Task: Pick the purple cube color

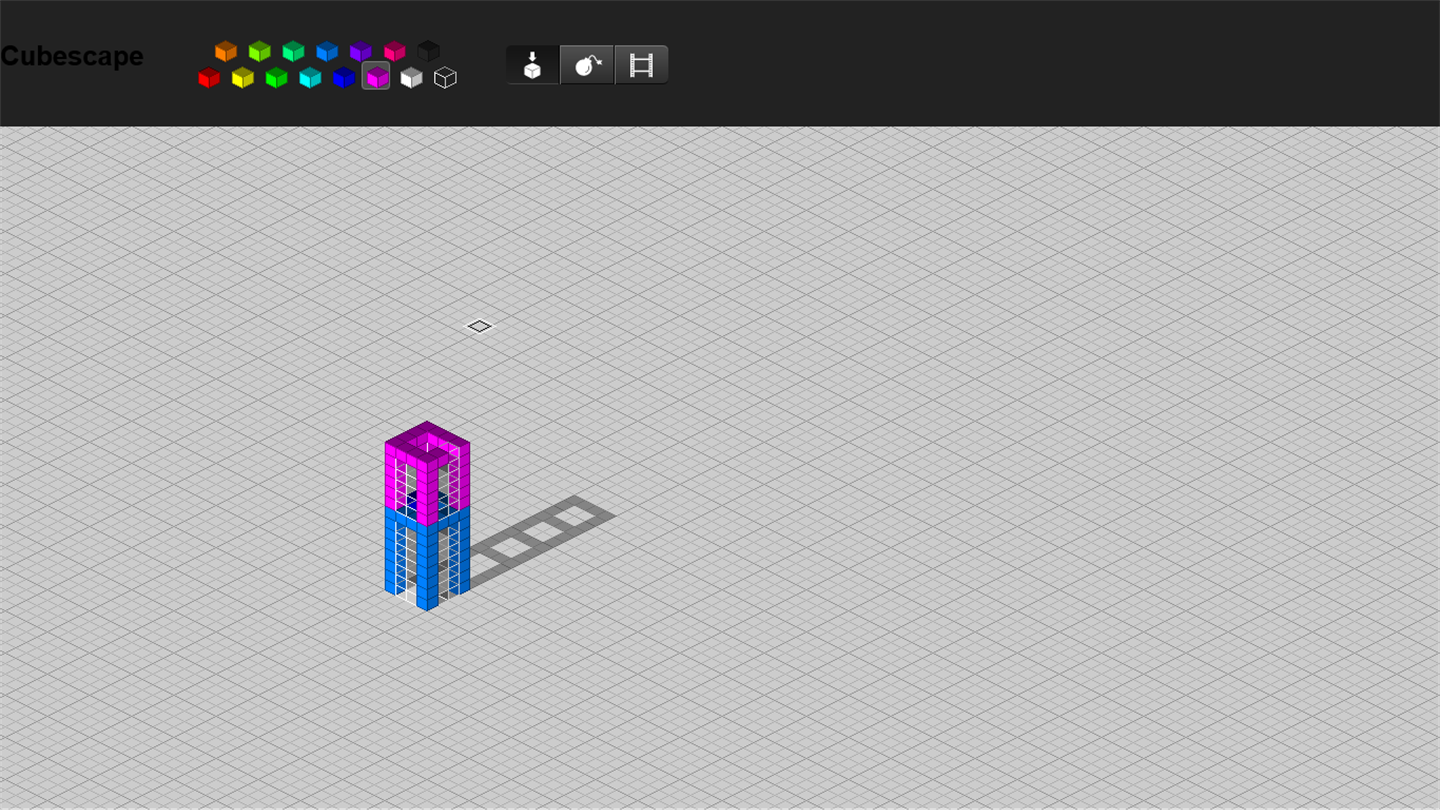Action: click(361, 51)
